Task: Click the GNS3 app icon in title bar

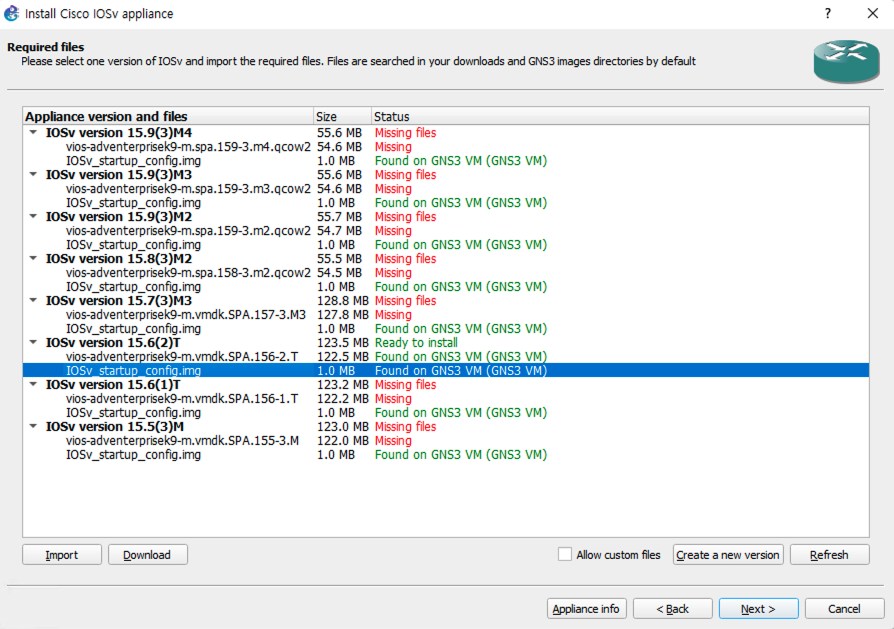Action: pos(11,13)
